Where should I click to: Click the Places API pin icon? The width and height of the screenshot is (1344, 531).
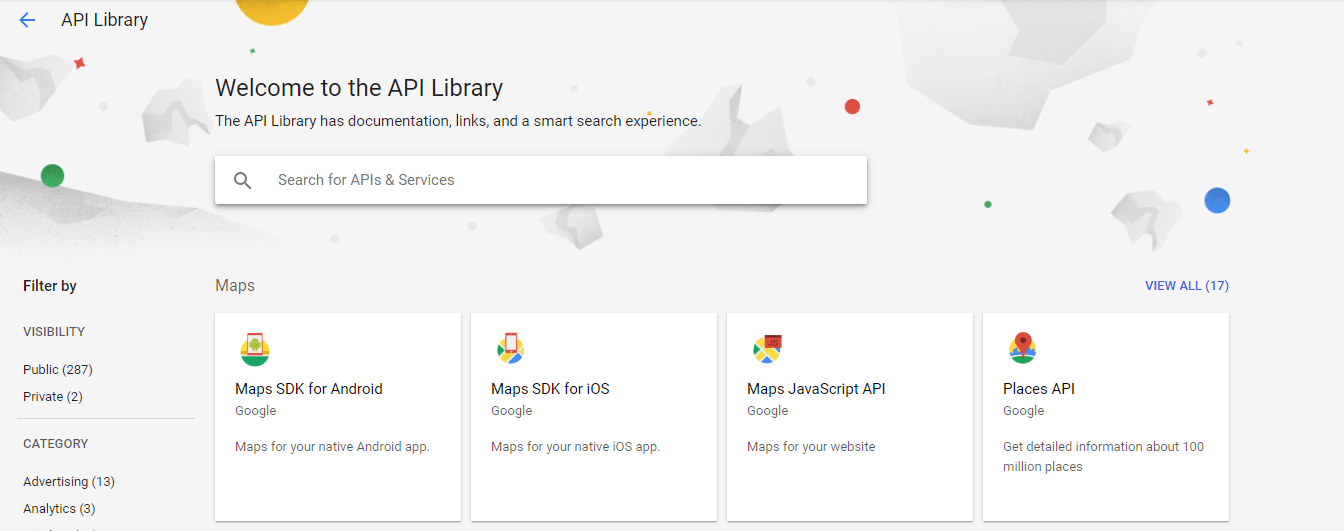coord(1023,348)
